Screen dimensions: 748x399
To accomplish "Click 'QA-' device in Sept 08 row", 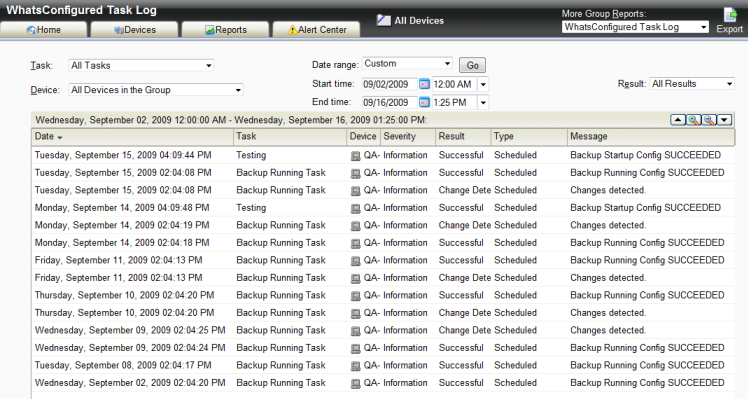I will click(x=372, y=365).
